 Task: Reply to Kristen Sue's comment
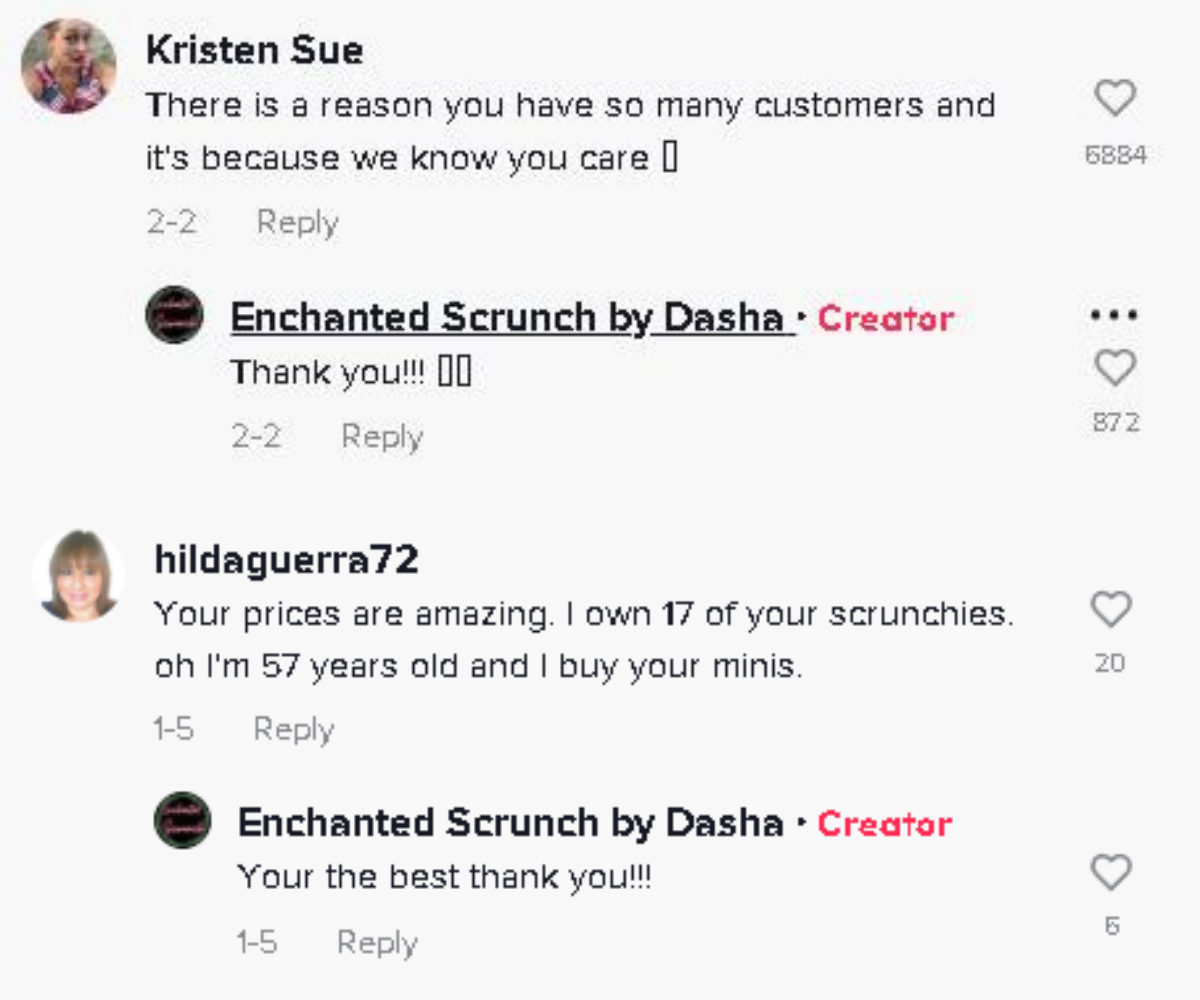(x=297, y=222)
